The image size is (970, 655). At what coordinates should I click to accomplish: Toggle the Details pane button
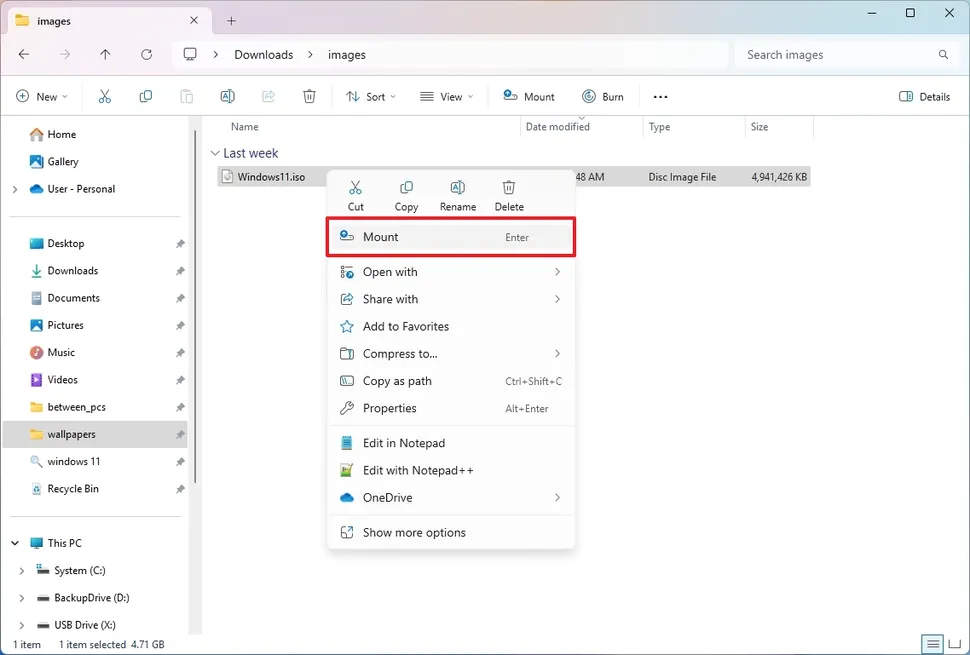924,97
